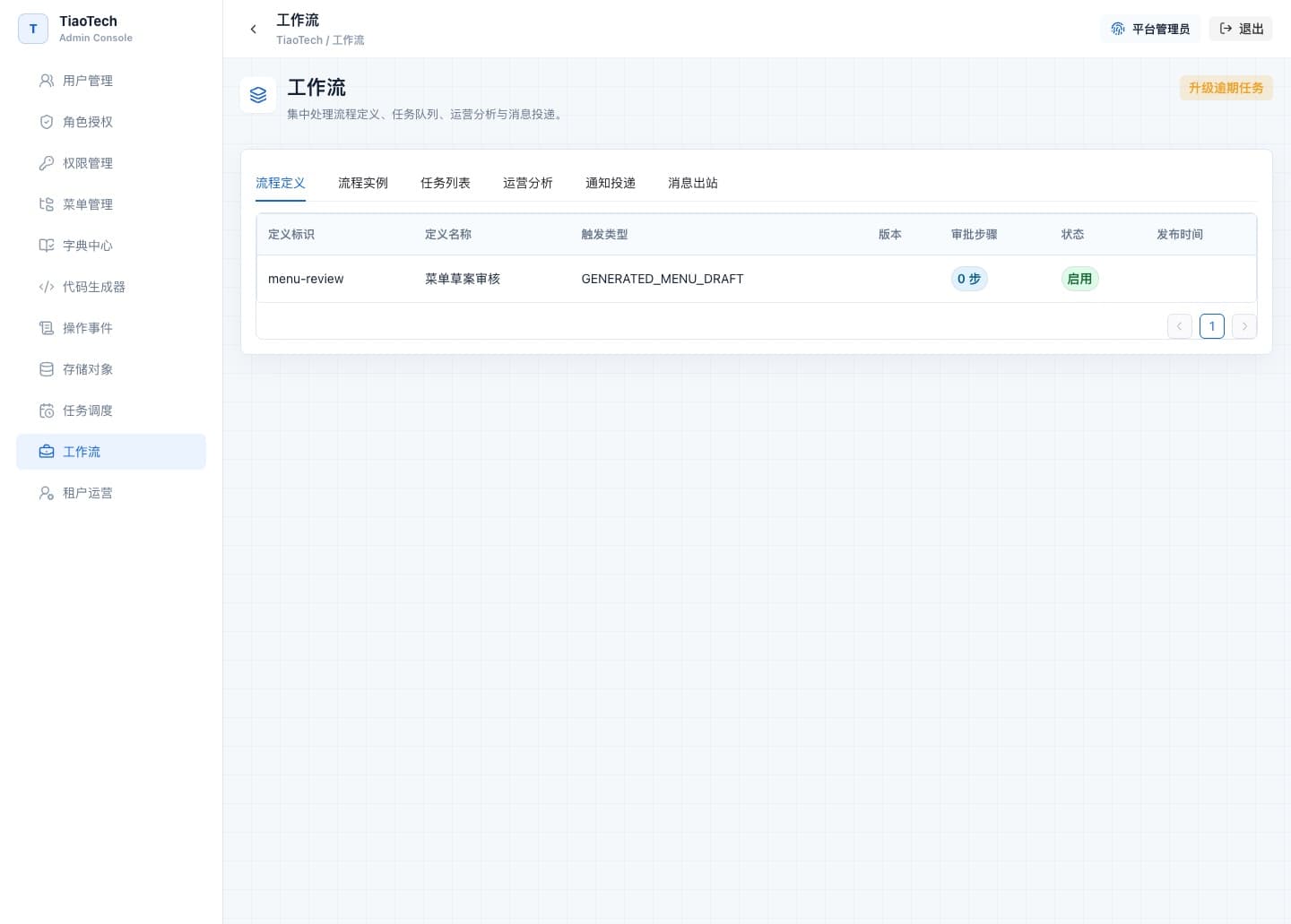Click the logout arrow icon
1291x924 pixels.
pyautogui.click(x=1226, y=29)
